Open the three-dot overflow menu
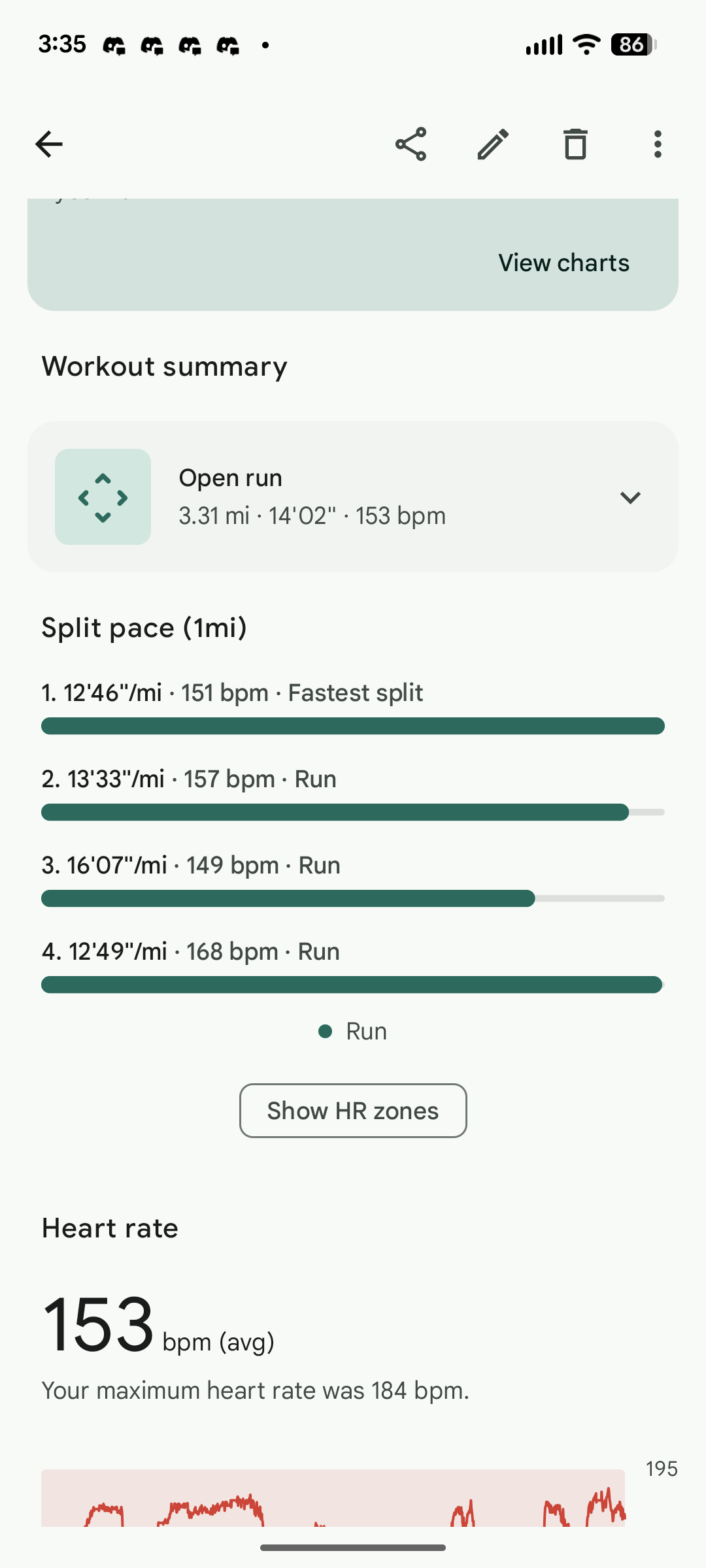This screenshot has height=1568, width=706. [658, 144]
